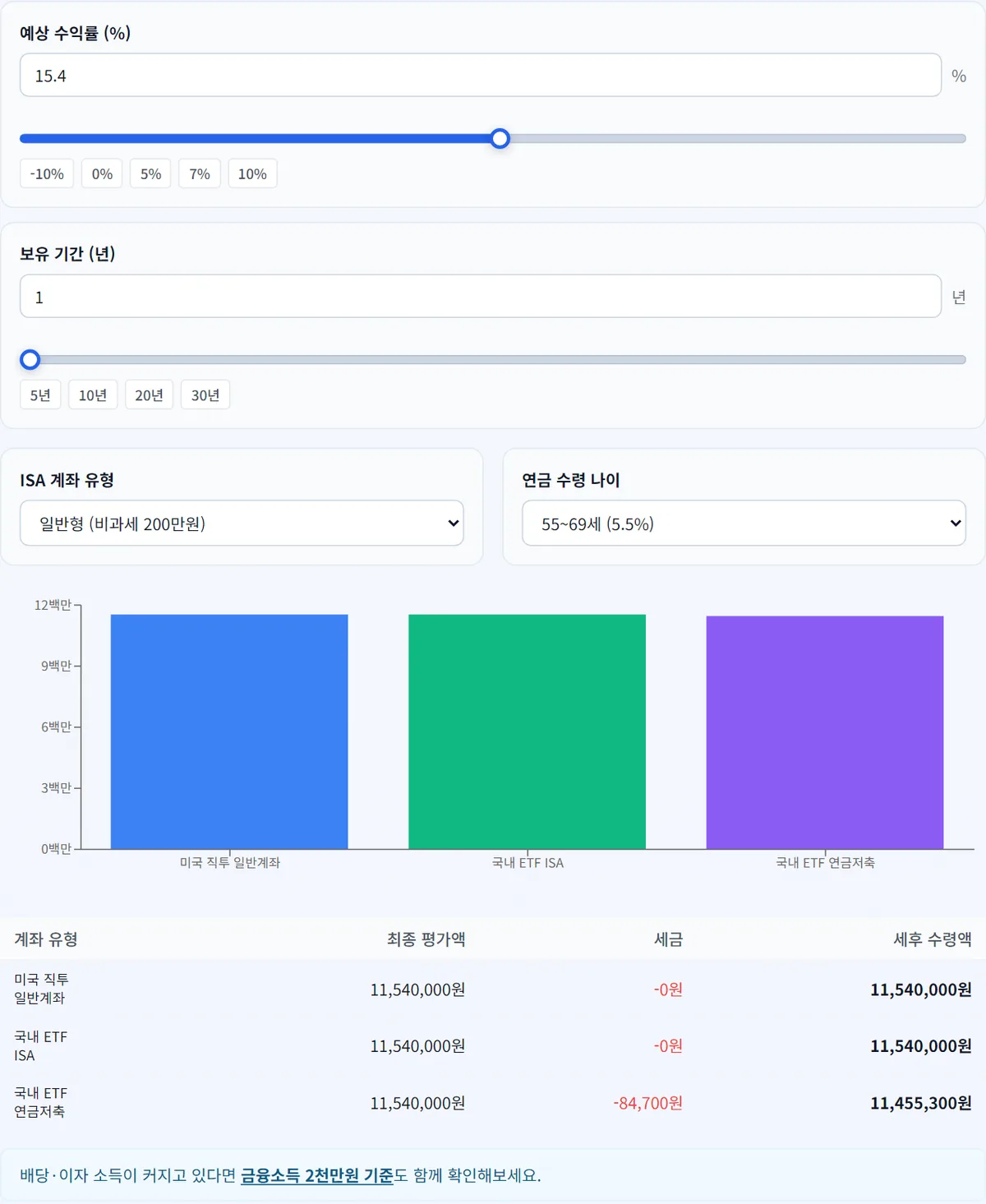Click the 계좌 유형 column header
The width and height of the screenshot is (986, 1204).
point(46,939)
